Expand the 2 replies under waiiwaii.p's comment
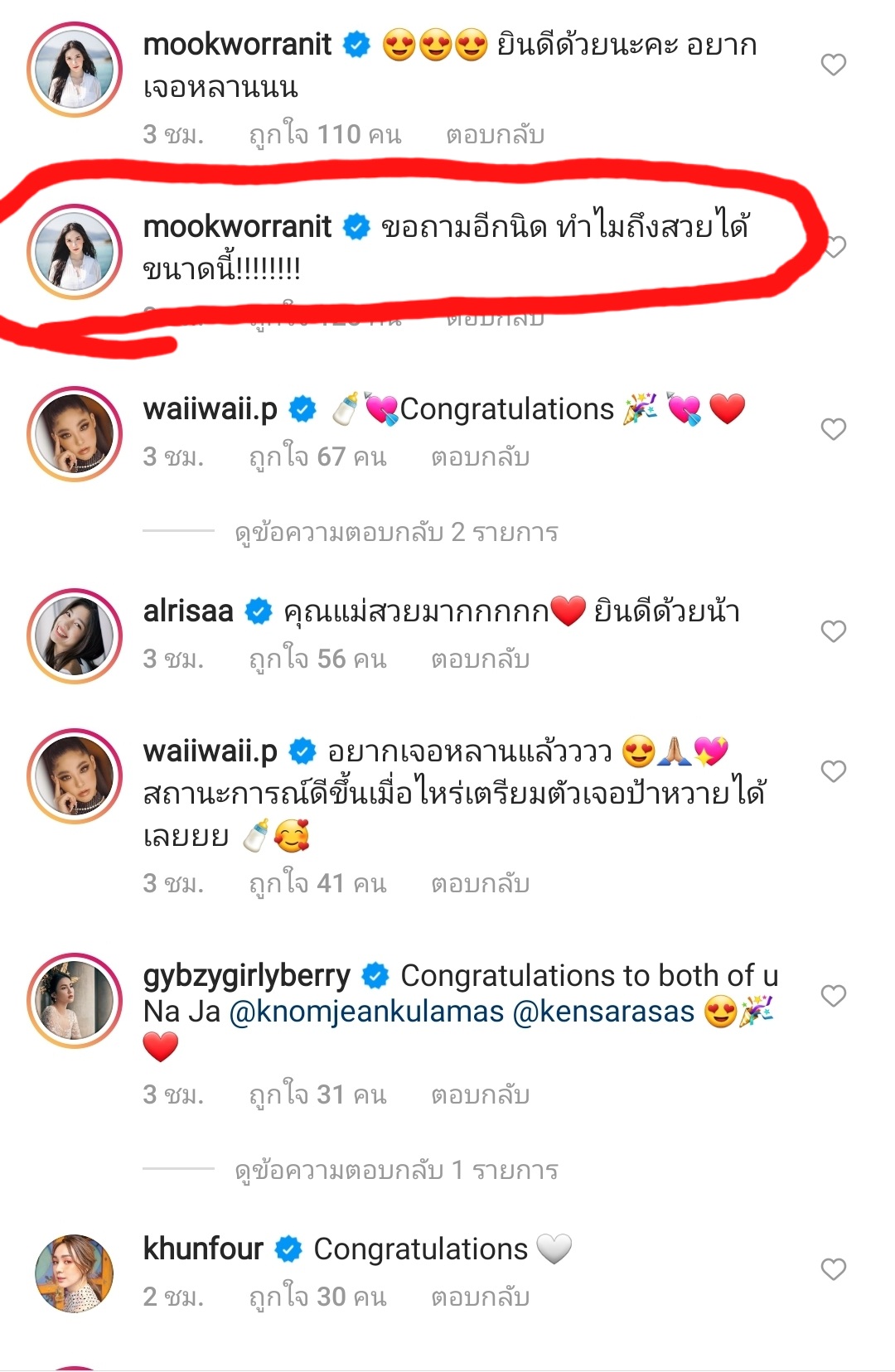Screen dimensions: 895x1372 point(396,532)
